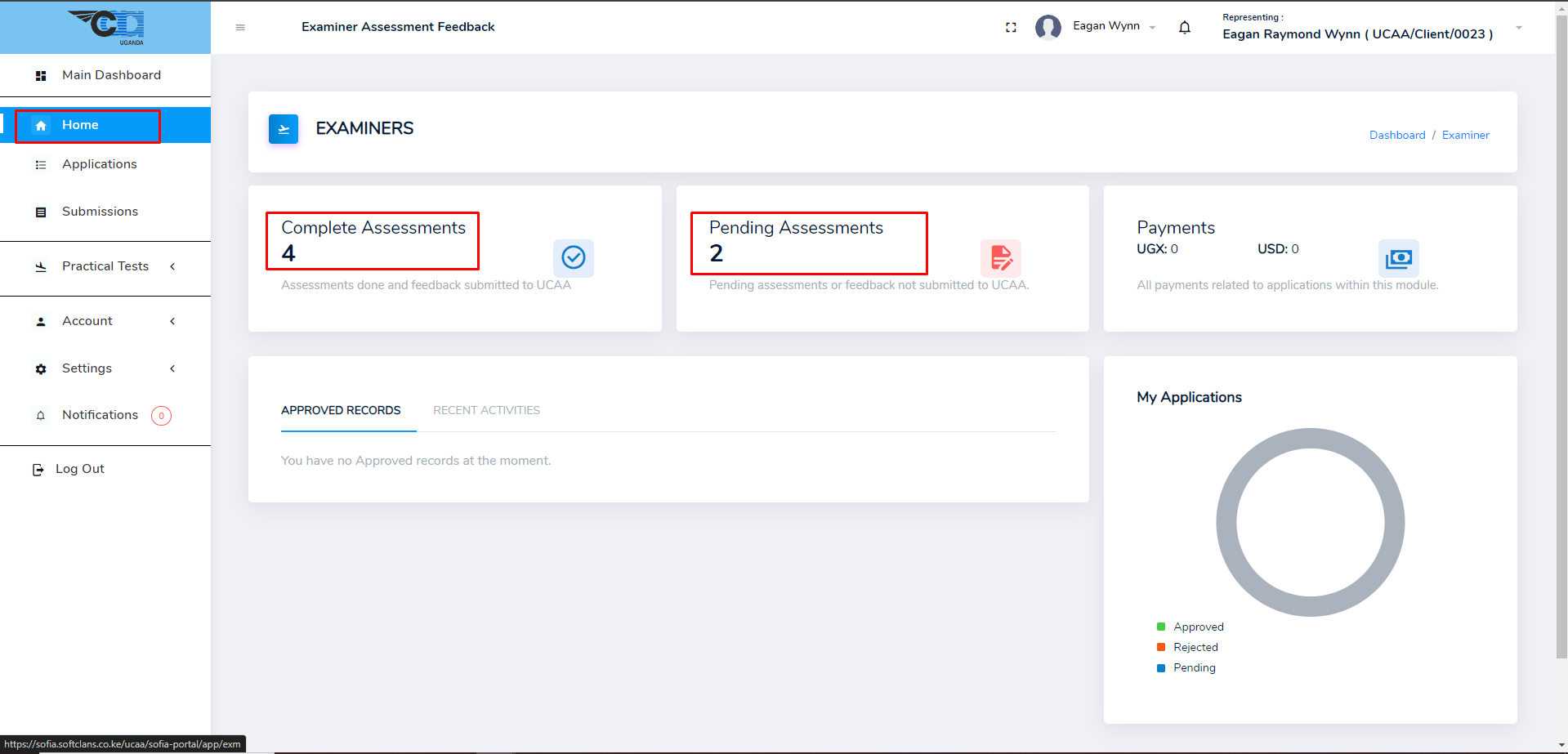Toggle fullscreen mode icon
Viewport: 1568px width, 754px height.
click(1011, 28)
